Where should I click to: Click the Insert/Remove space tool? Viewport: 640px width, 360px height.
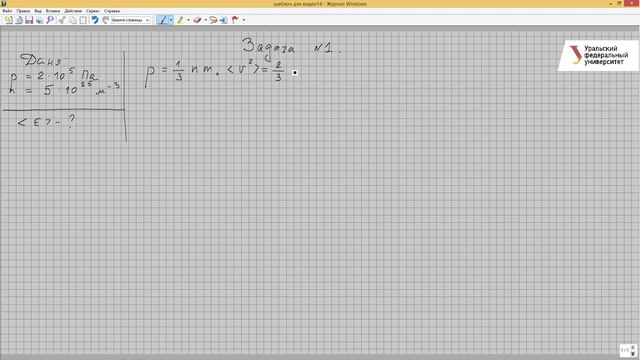tap(223, 20)
